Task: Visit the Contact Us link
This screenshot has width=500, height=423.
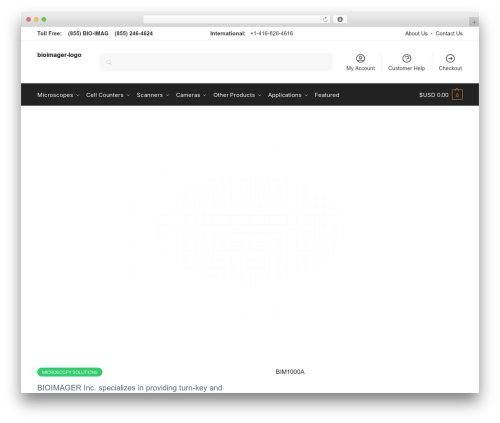Action: point(449,33)
